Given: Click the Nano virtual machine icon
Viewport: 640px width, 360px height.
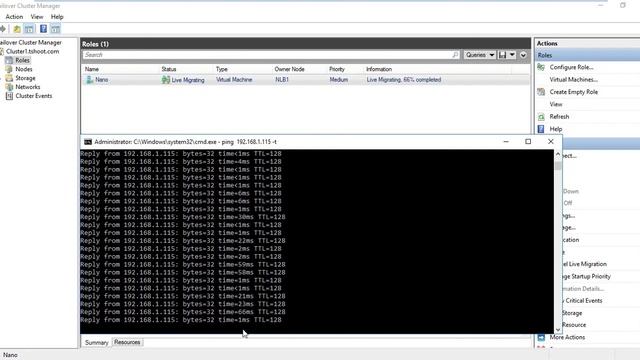Looking at the screenshot, I should pyautogui.click(x=89, y=80).
